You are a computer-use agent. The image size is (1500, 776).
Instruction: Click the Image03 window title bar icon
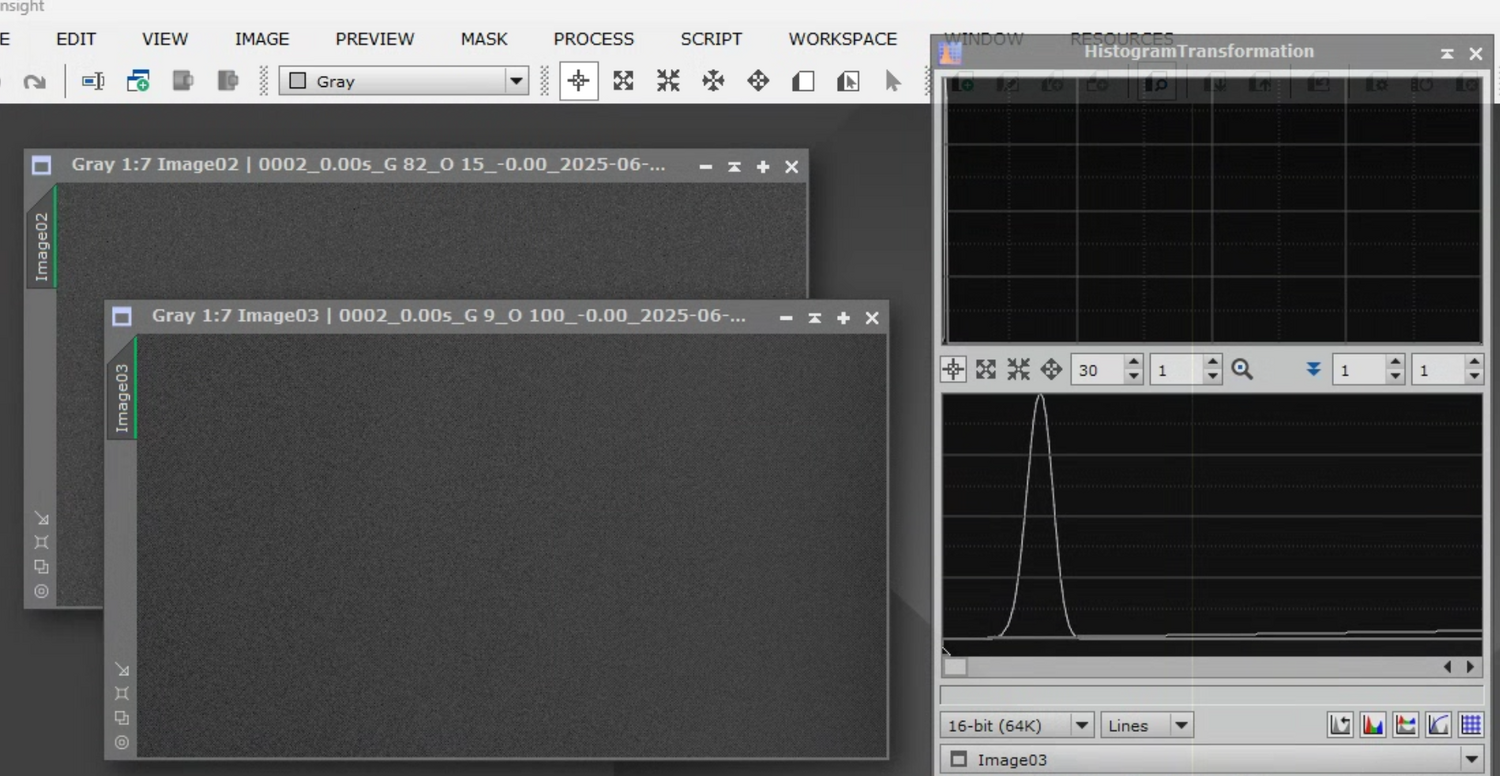tap(122, 317)
